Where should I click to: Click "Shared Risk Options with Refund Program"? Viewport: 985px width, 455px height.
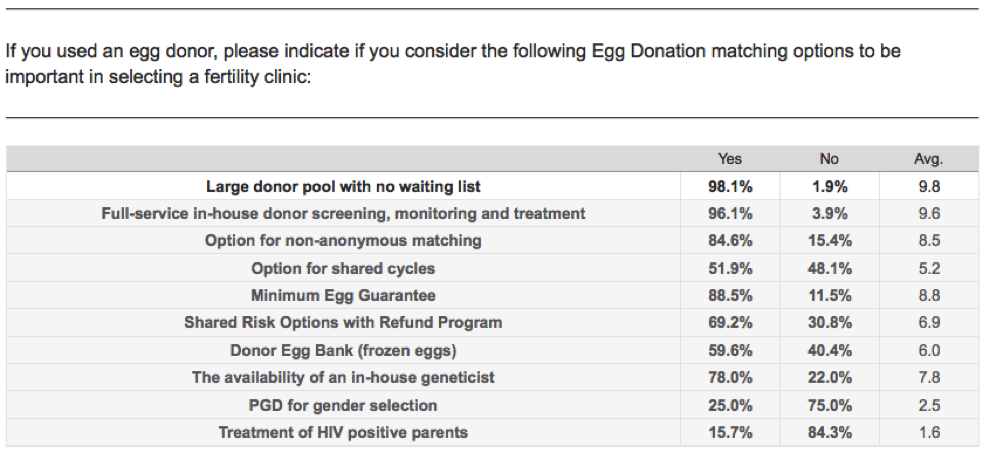point(343,322)
